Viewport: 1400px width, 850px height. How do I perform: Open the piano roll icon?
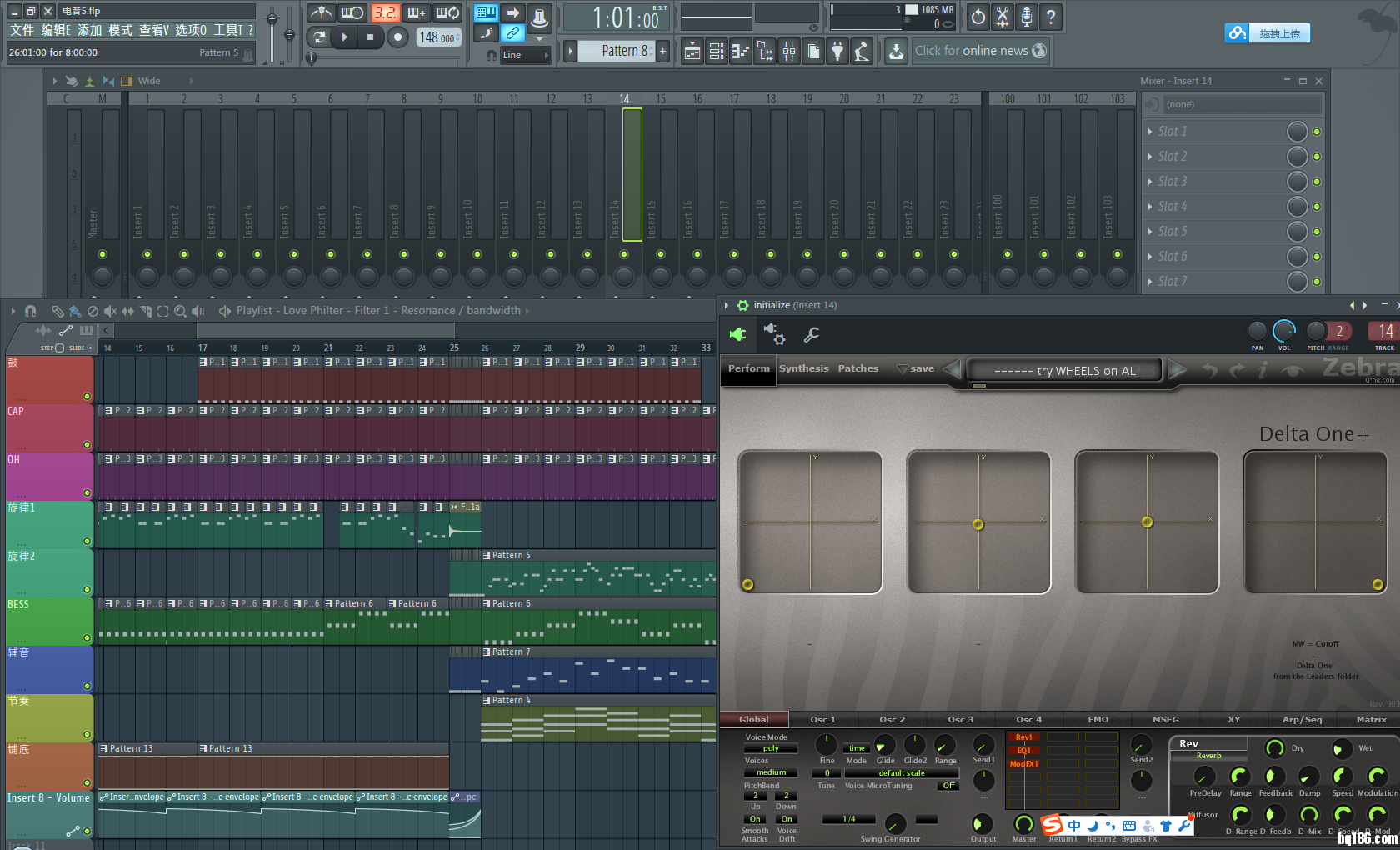(741, 52)
